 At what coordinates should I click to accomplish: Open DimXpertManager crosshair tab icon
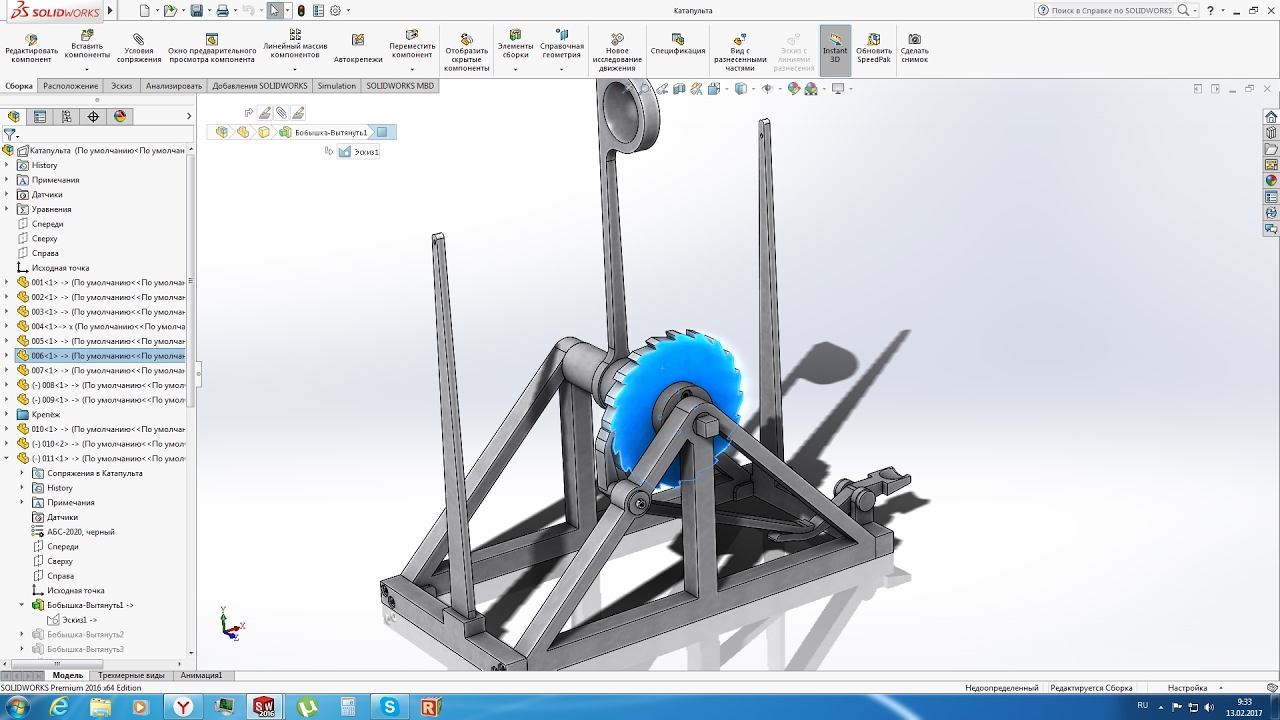click(93, 116)
